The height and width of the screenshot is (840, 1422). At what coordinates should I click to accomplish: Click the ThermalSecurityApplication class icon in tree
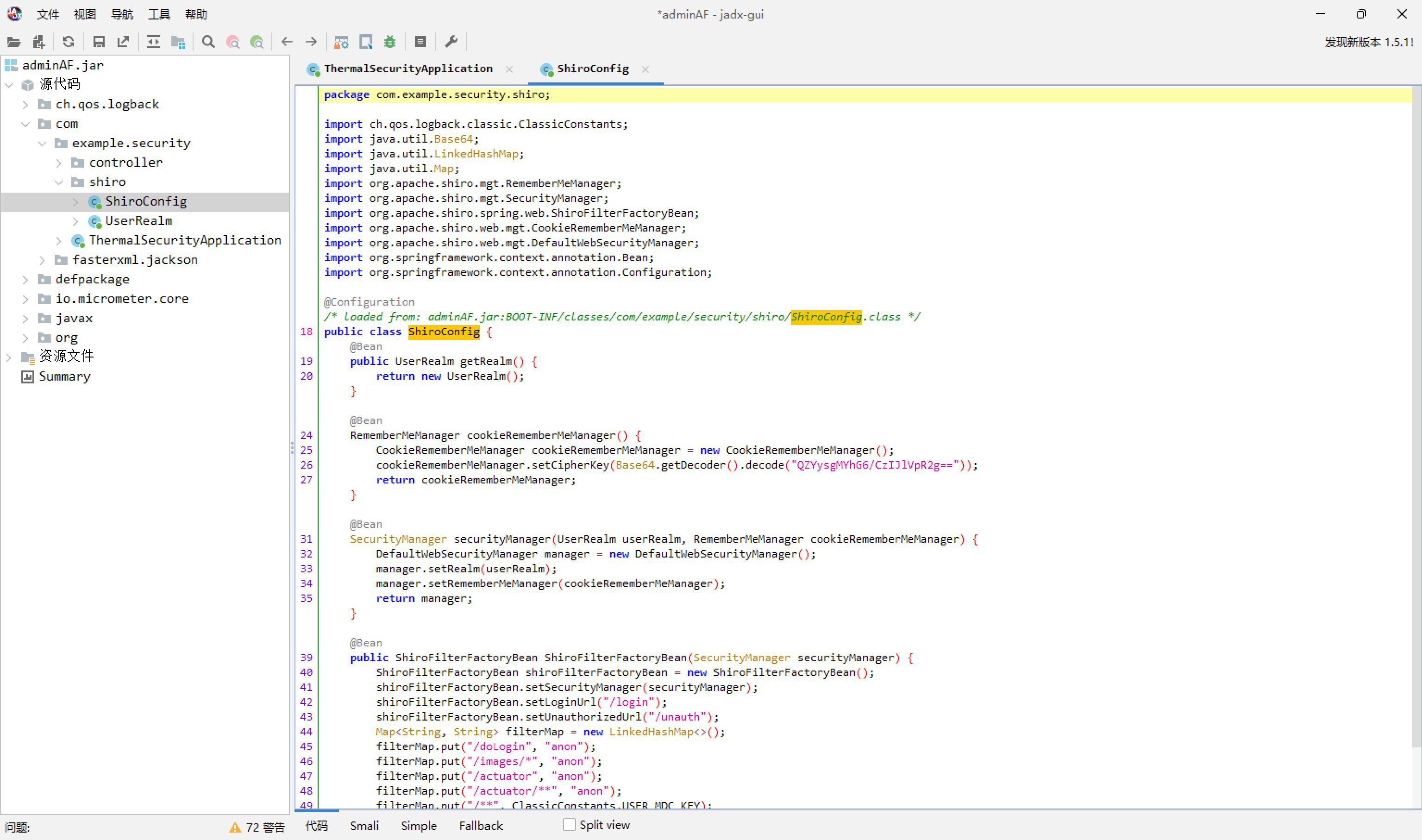[x=78, y=241]
